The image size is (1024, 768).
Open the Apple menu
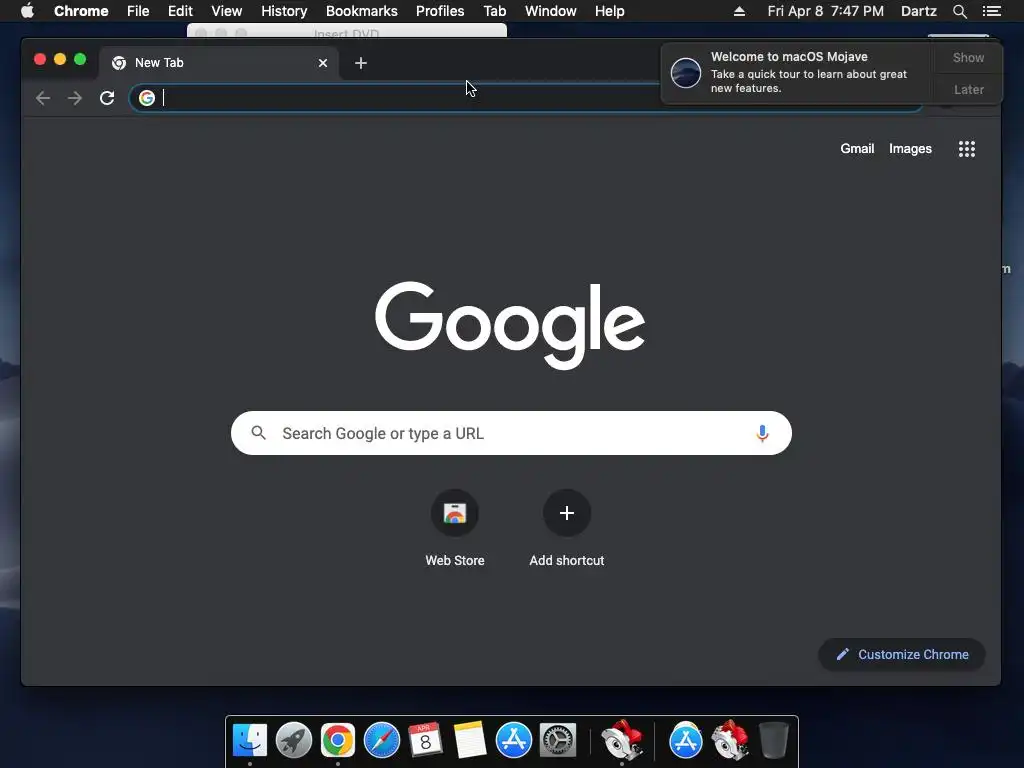point(27,11)
